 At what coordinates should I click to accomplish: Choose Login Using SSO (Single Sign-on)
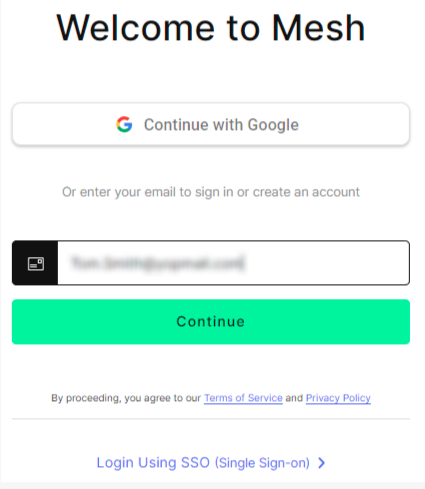click(211, 463)
